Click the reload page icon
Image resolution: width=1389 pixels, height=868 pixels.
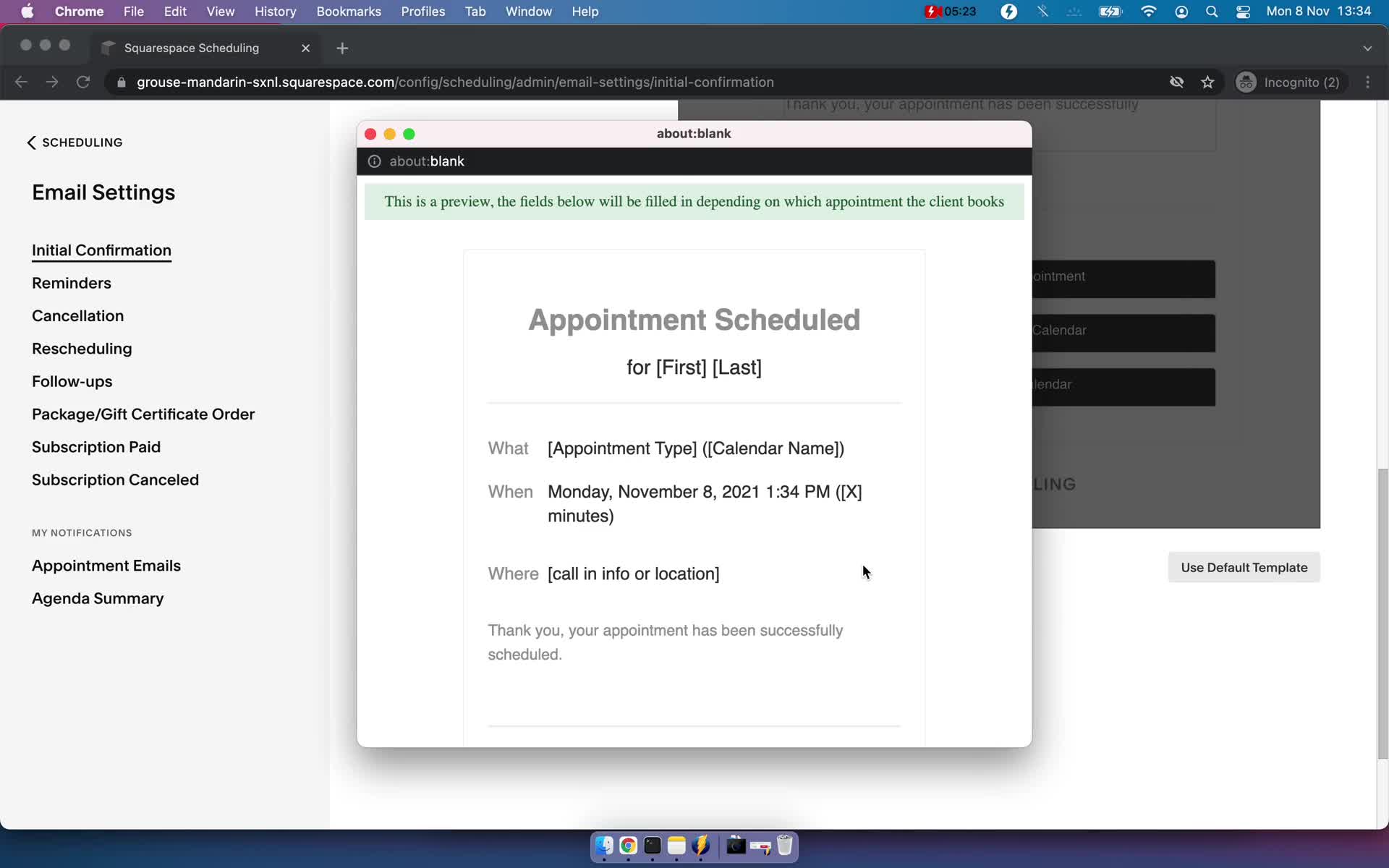coord(85,82)
